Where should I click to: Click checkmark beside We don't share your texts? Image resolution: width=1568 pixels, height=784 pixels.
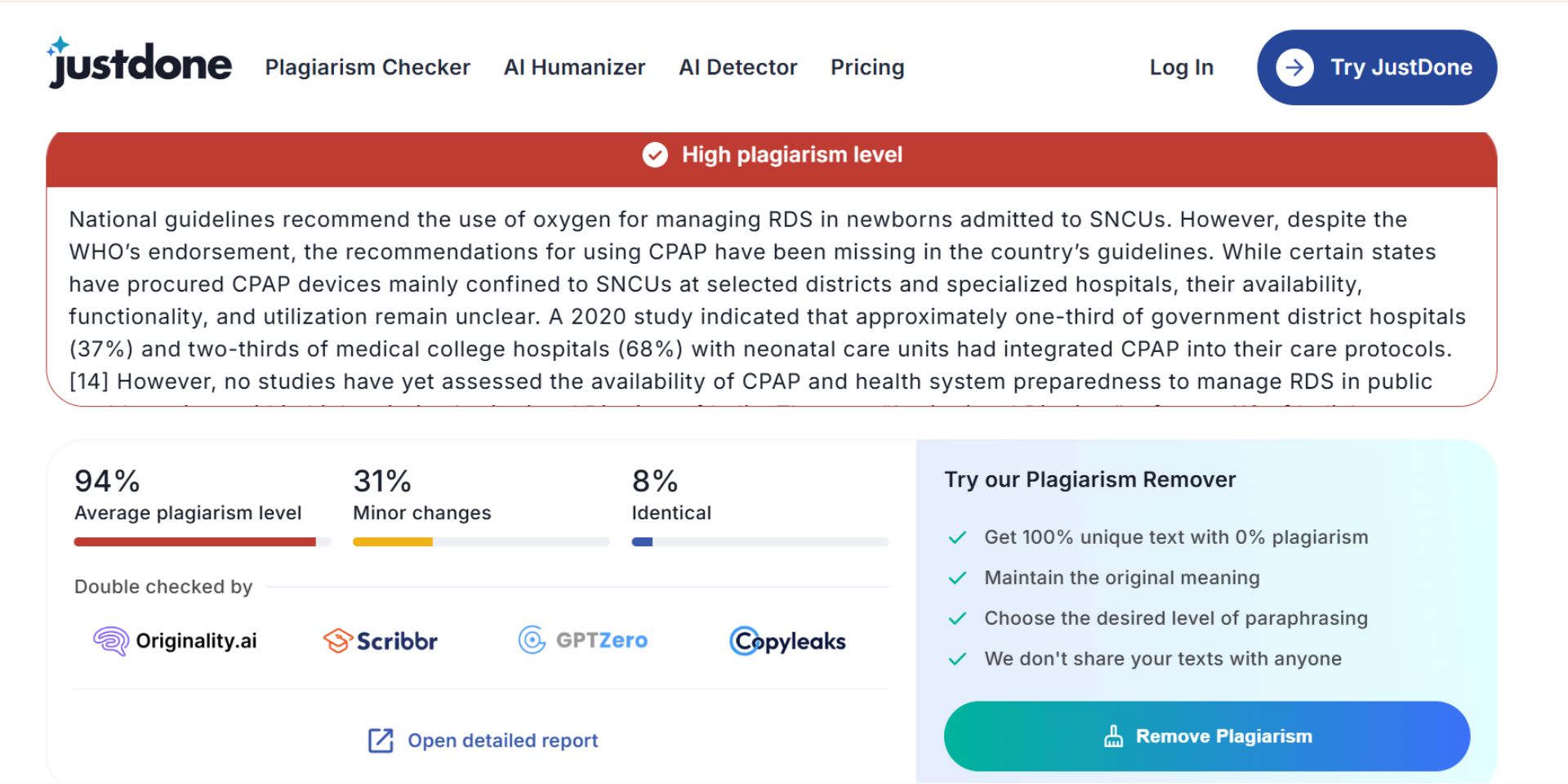(x=957, y=659)
